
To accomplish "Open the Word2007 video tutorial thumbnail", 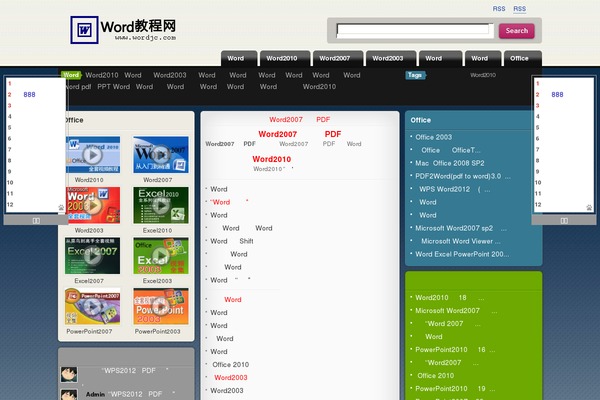I will tap(161, 155).
